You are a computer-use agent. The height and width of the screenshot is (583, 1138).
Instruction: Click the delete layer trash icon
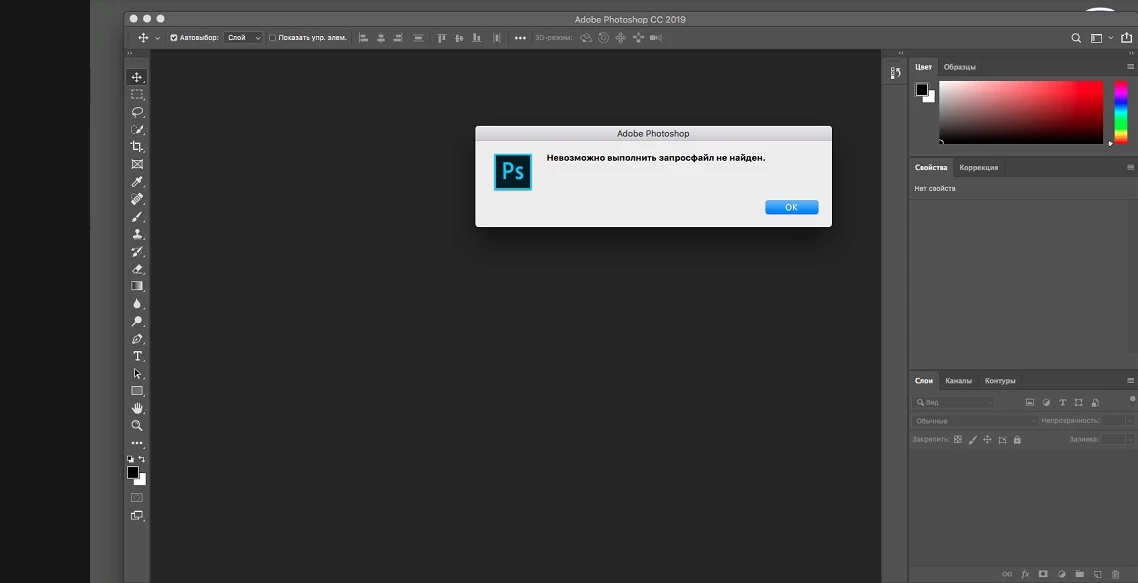1116,574
